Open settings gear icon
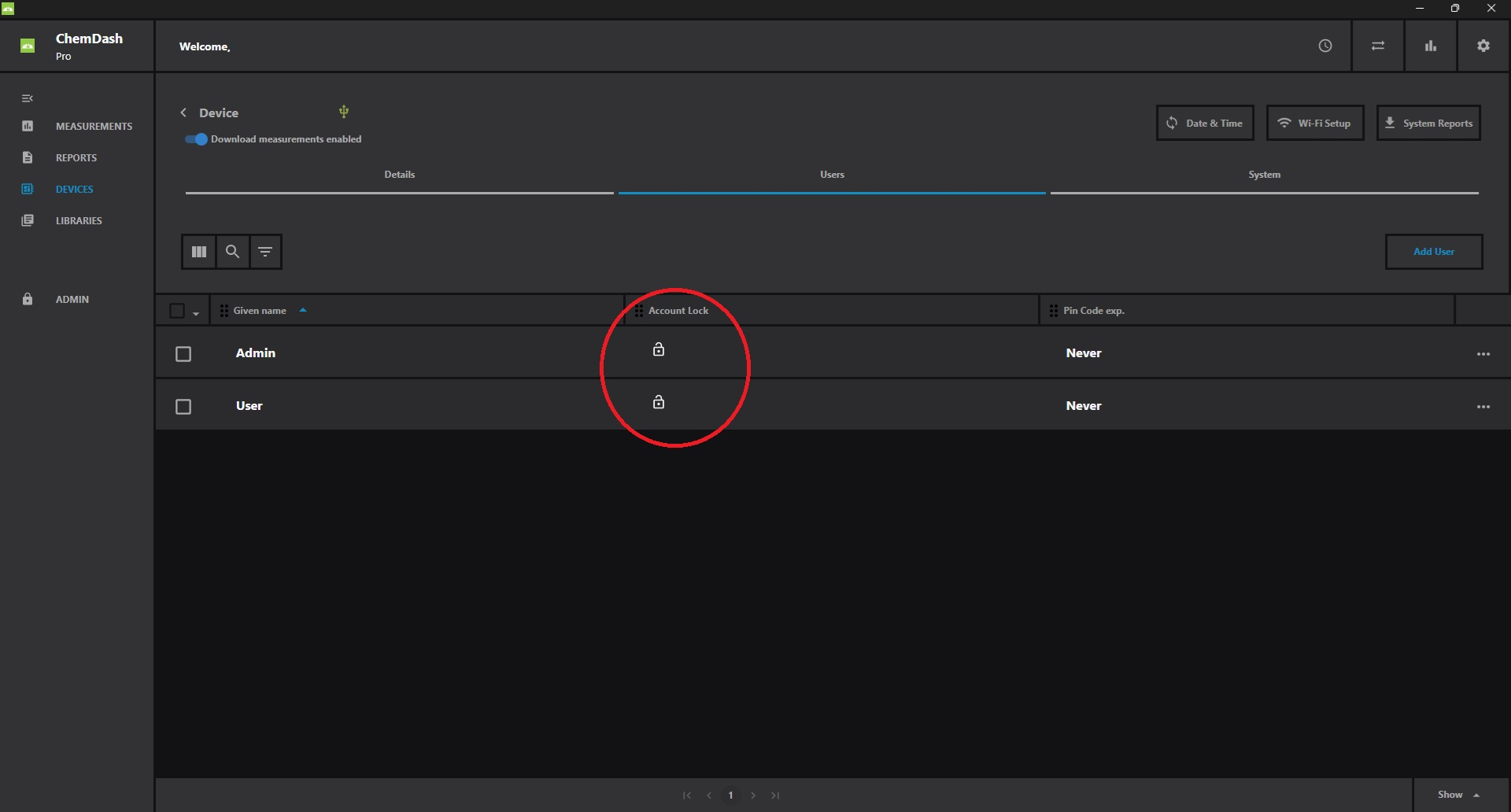The height and width of the screenshot is (812, 1511). click(x=1483, y=46)
